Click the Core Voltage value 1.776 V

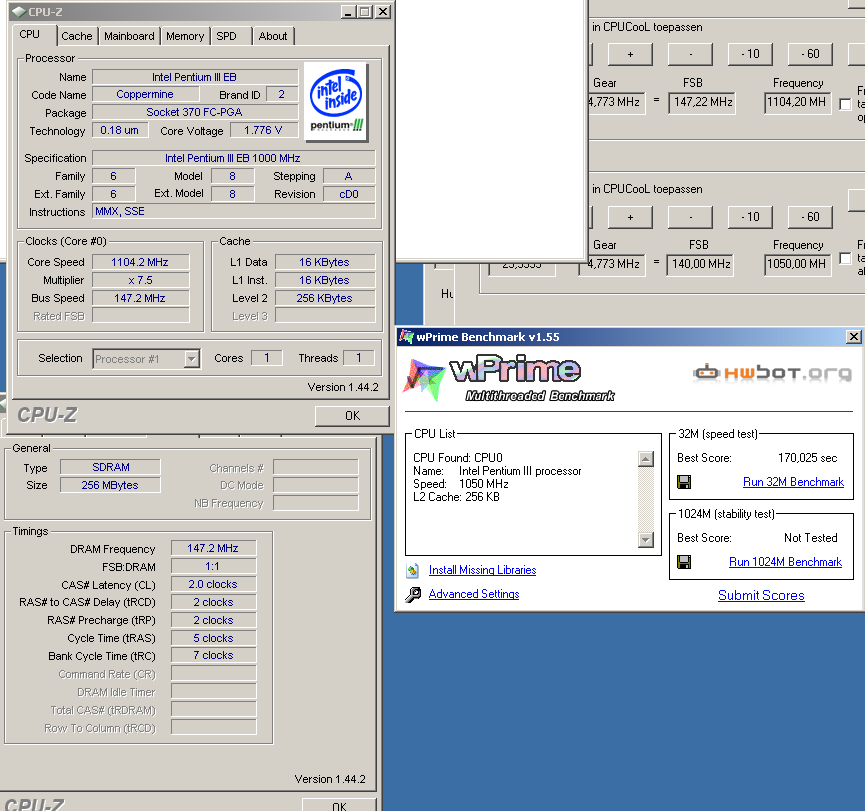tap(263, 130)
